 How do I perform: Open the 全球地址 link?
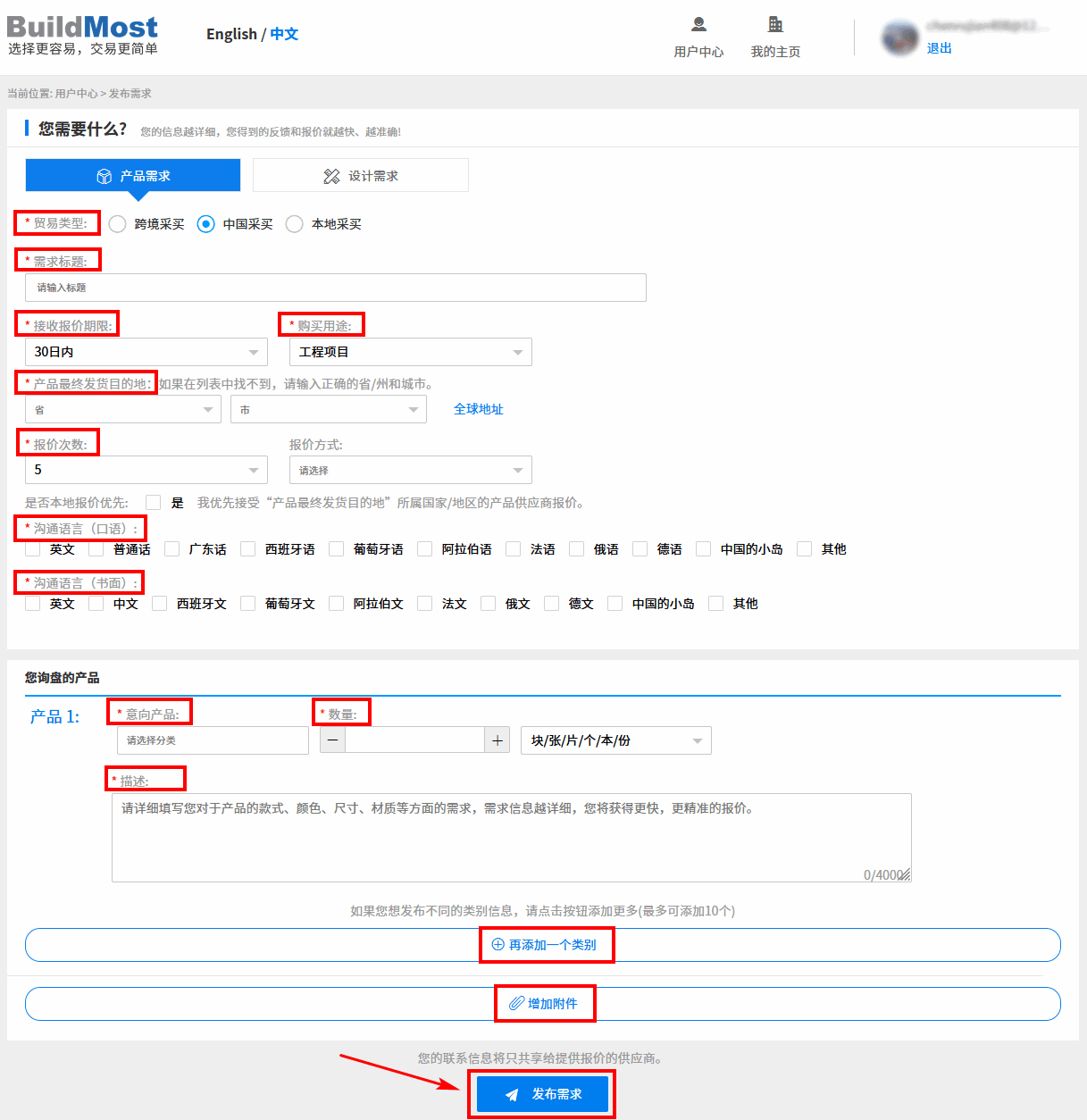pyautogui.click(x=478, y=409)
